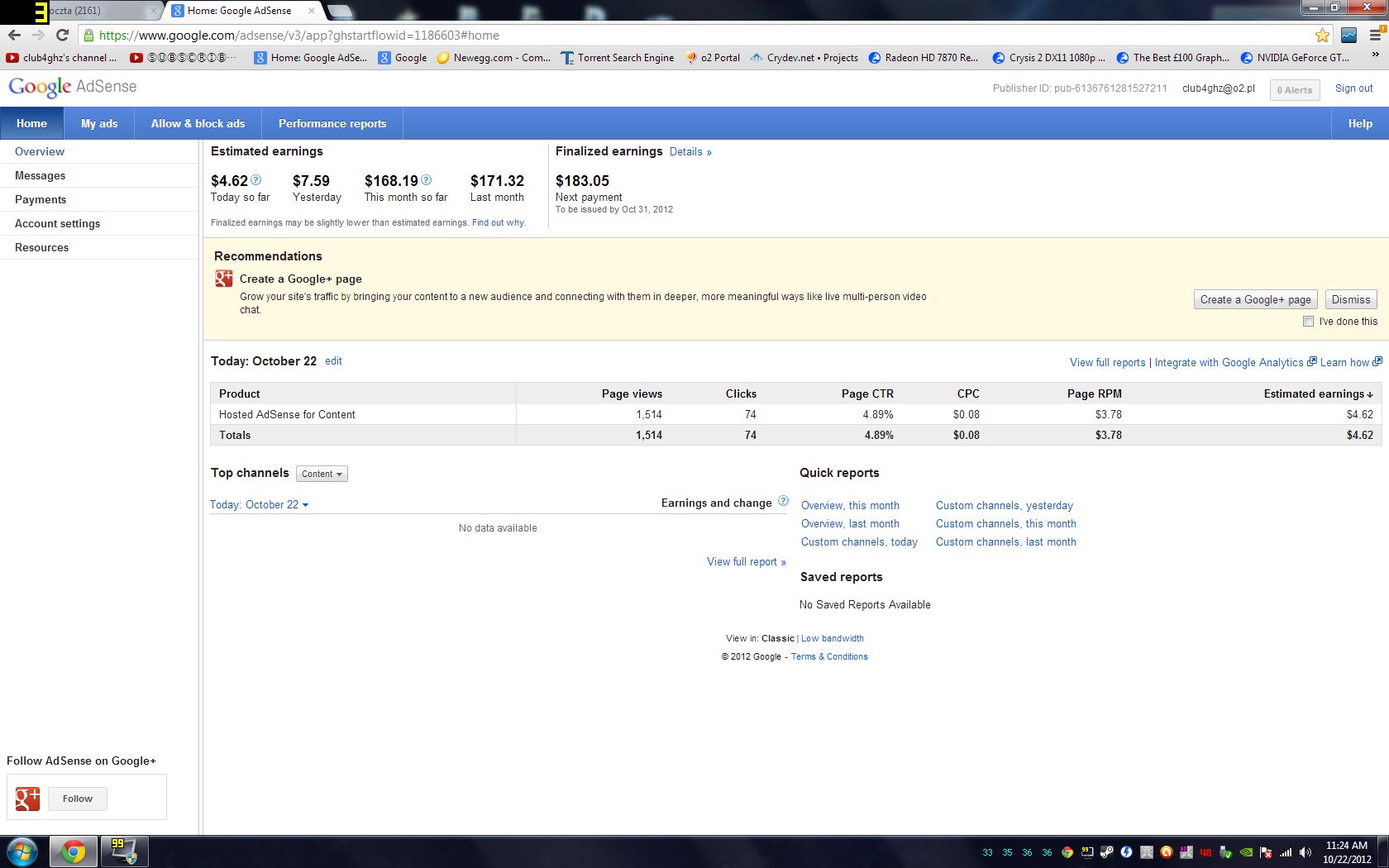The image size is (1389, 868).
Task: Click the Follow button
Action: point(77,799)
